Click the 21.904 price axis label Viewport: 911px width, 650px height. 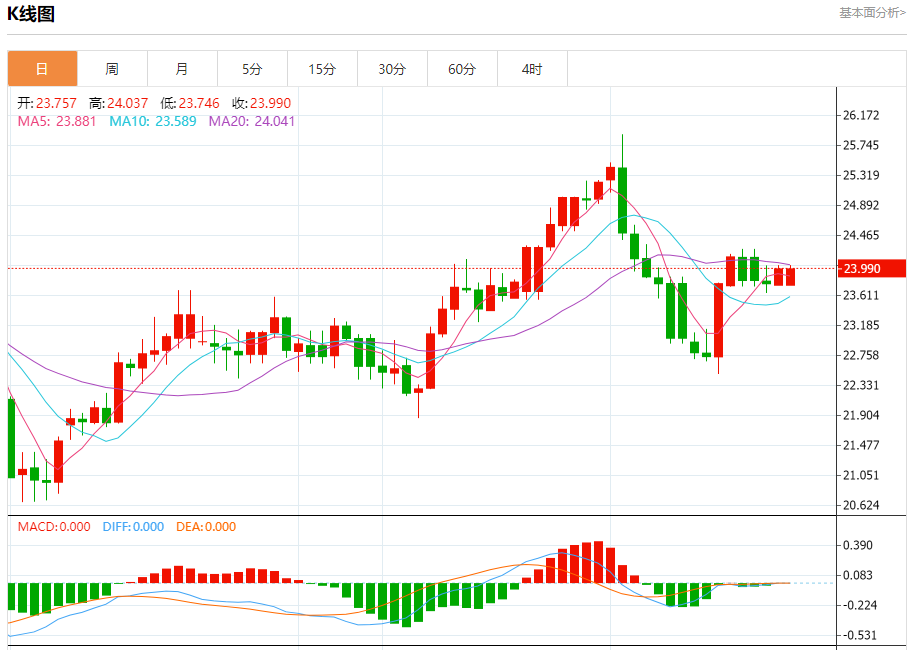(861, 415)
